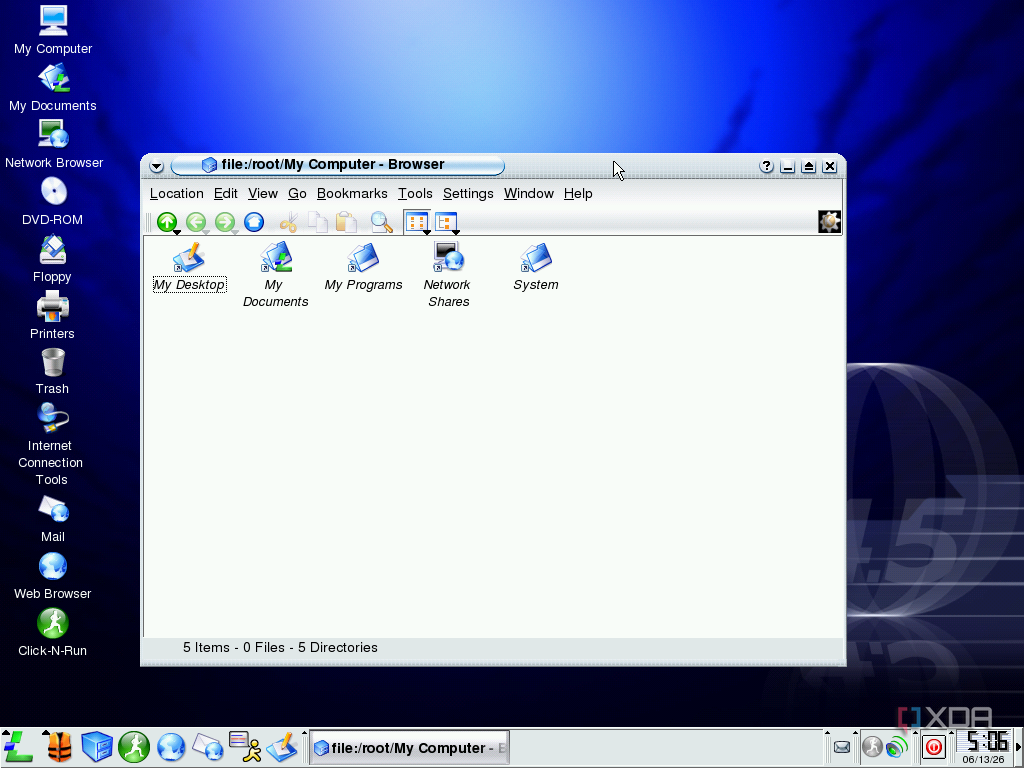Select the DVD-ROM desktop icon
Viewport: 1024px width, 768px height.
click(52, 201)
